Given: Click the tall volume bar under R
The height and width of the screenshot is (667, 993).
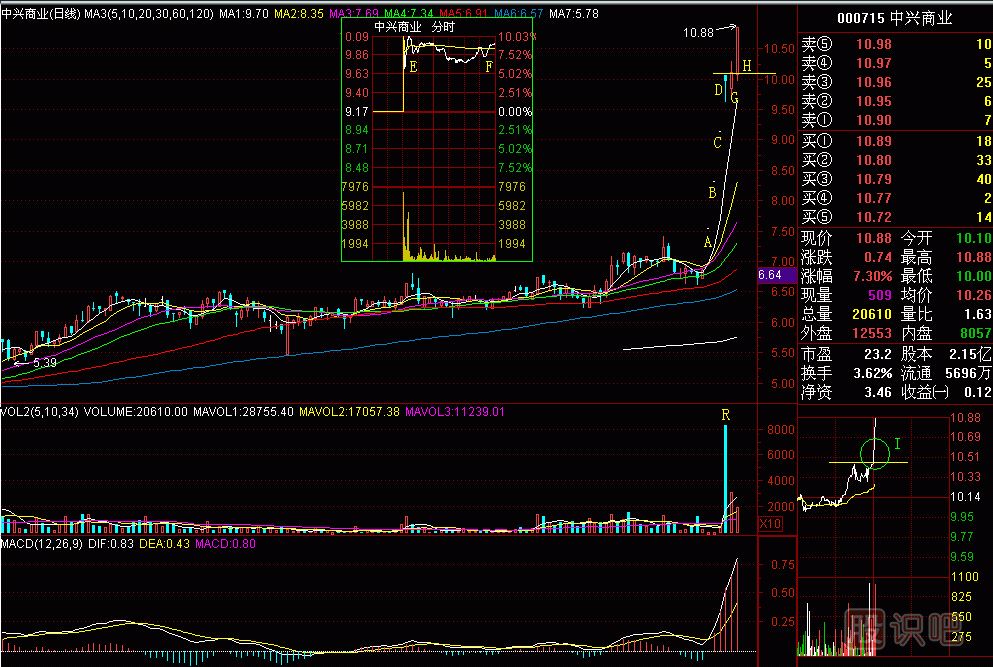Looking at the screenshot, I should coord(726,478).
